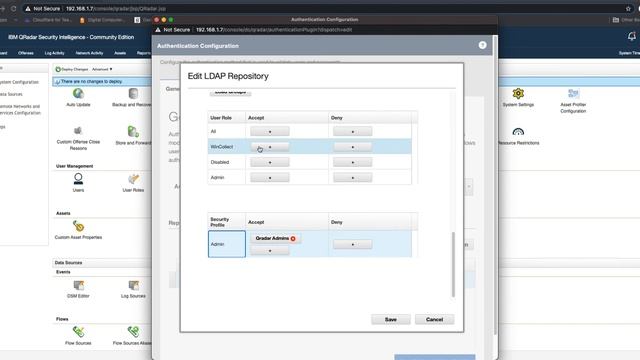Image resolution: width=640 pixels, height=360 pixels.
Task: Save the LDAP repository settings
Action: (391, 319)
